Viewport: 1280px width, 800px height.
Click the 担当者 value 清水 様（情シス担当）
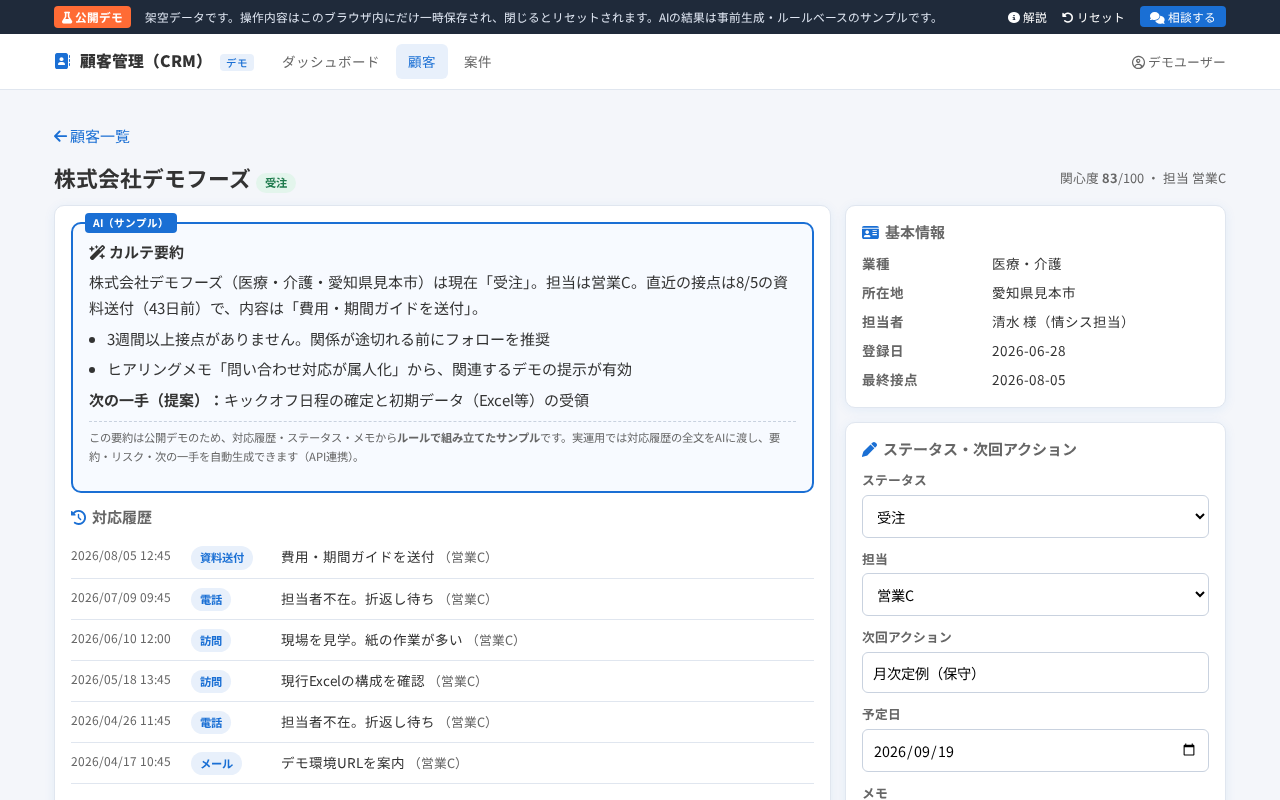pos(1062,322)
